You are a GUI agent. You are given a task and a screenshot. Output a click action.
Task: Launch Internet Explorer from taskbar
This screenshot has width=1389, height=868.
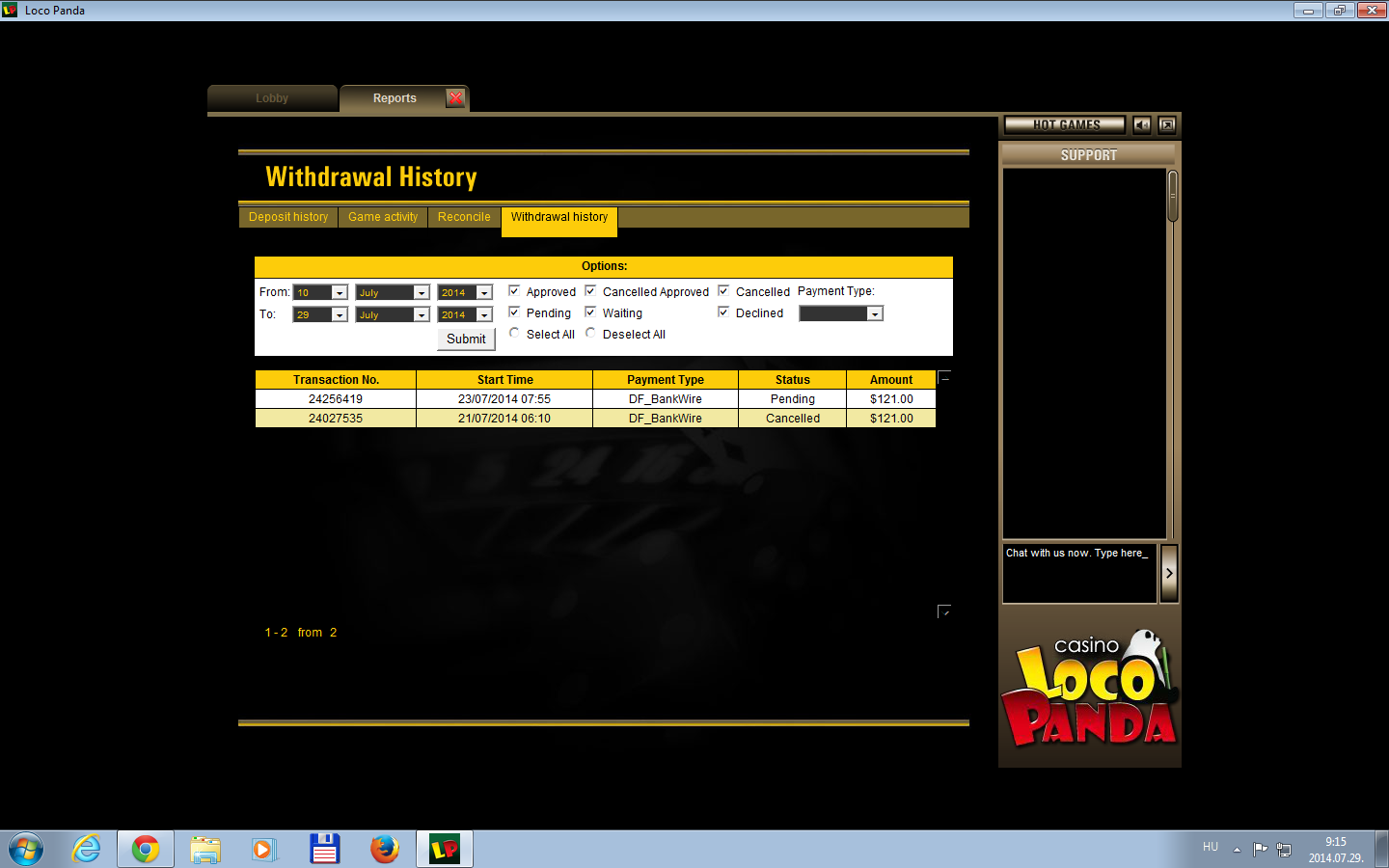[87, 850]
